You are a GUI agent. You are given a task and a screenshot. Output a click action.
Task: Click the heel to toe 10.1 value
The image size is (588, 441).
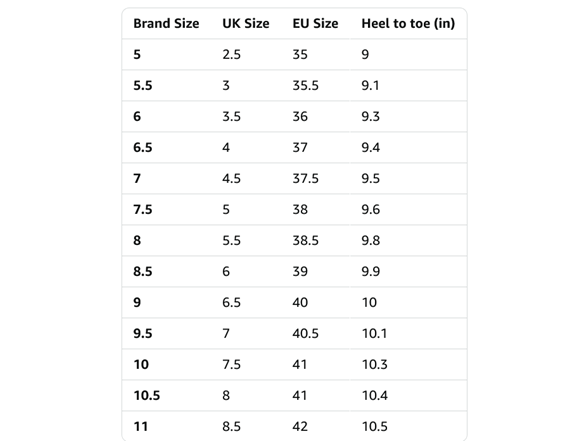click(374, 333)
